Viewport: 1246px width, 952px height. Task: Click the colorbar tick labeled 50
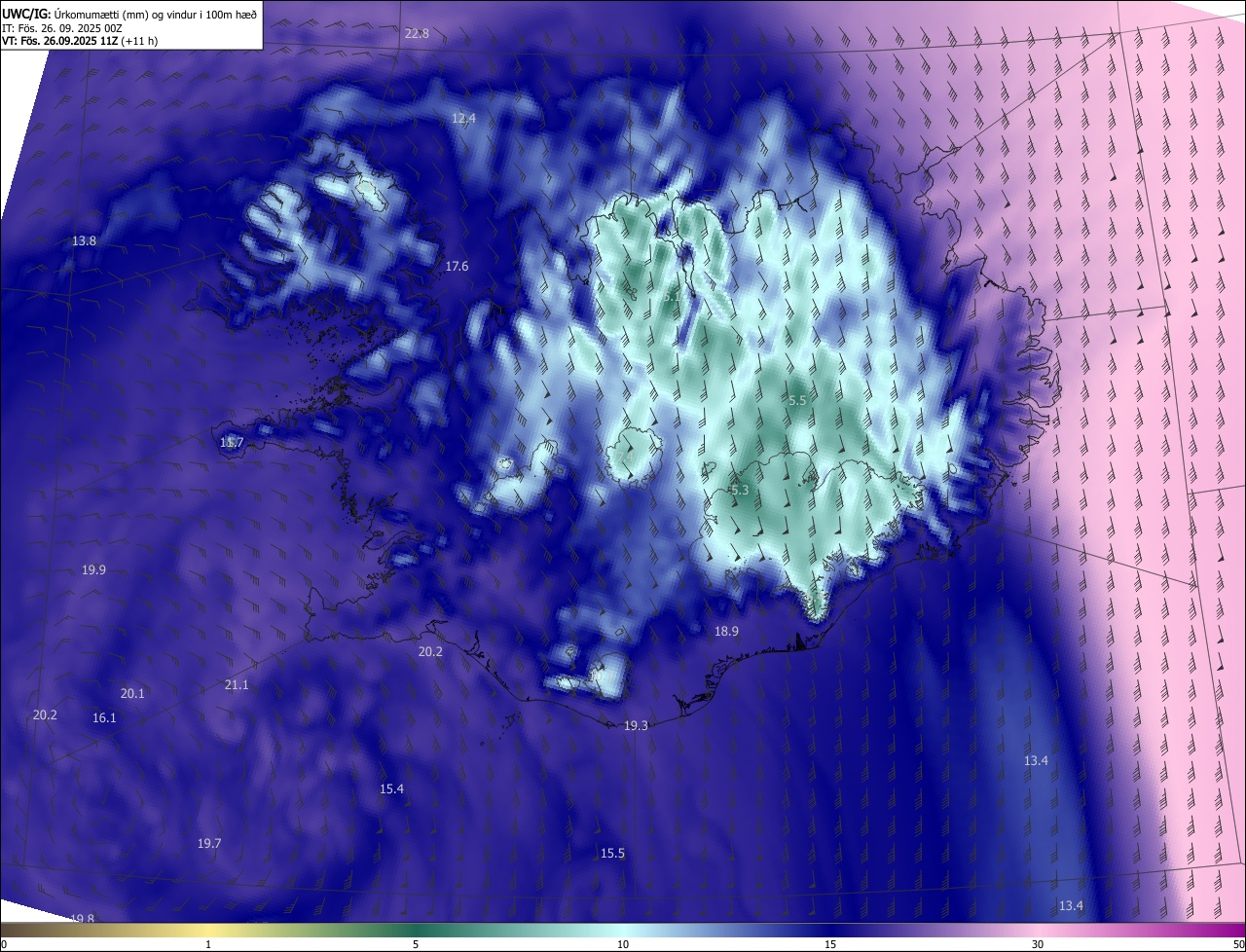[x=1238, y=944]
